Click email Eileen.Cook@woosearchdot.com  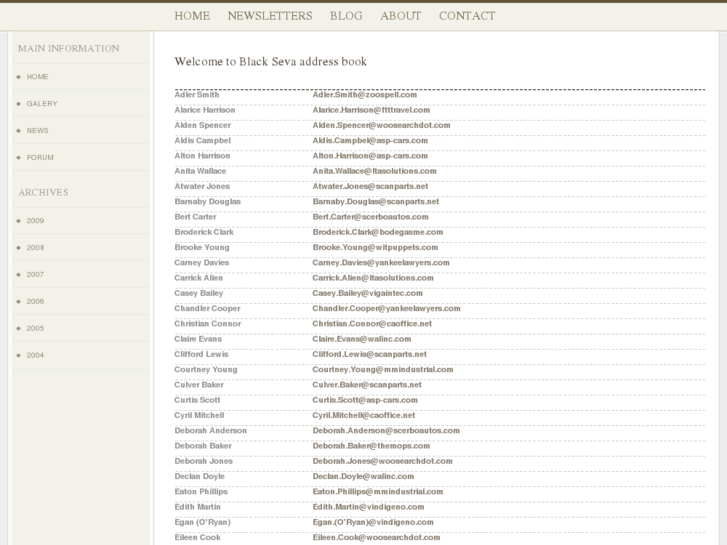(x=376, y=539)
